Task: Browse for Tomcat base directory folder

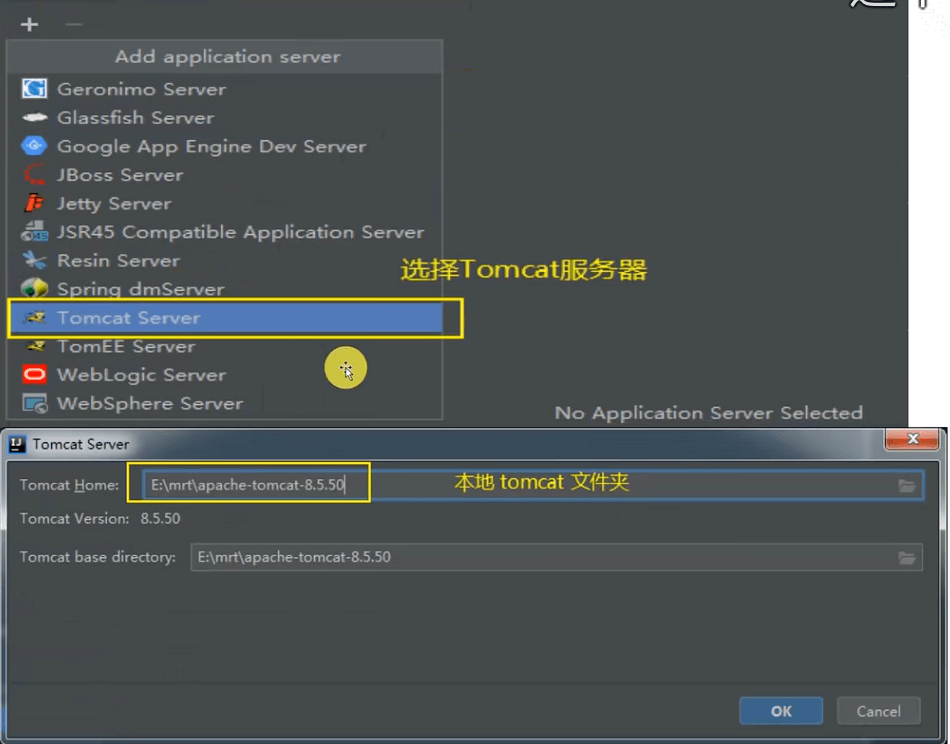Action: click(906, 558)
